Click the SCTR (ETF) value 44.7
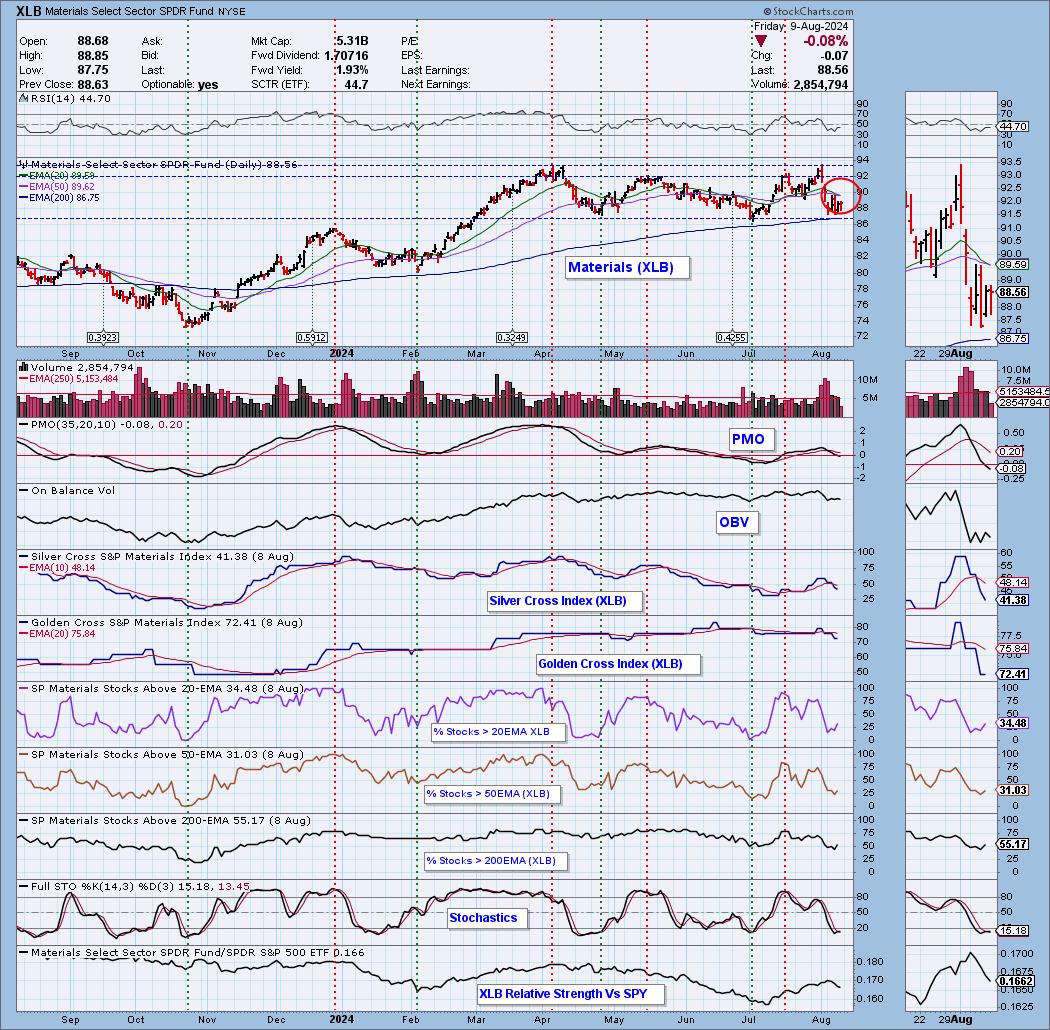This screenshot has height=1030, width=1050. (357, 84)
